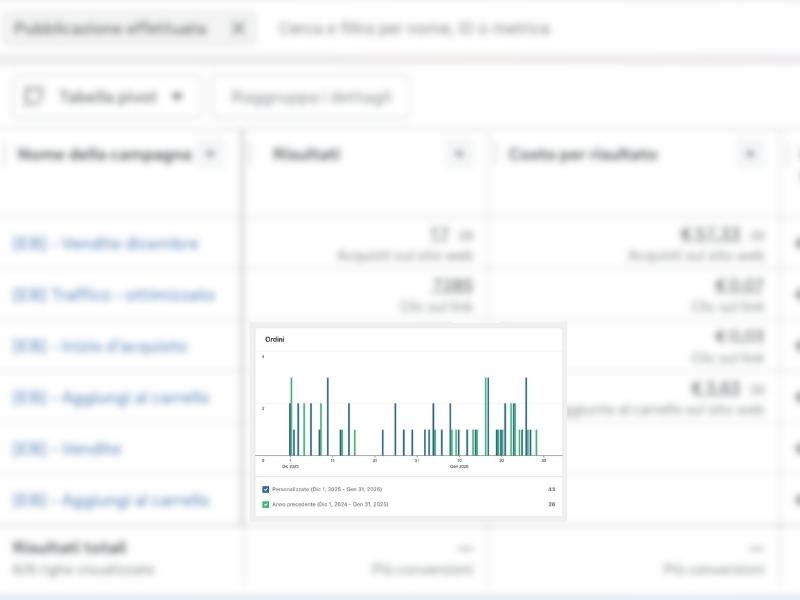Click the Risultati totali summary row label
This screenshot has height=600, width=800.
pyautogui.click(x=69, y=548)
